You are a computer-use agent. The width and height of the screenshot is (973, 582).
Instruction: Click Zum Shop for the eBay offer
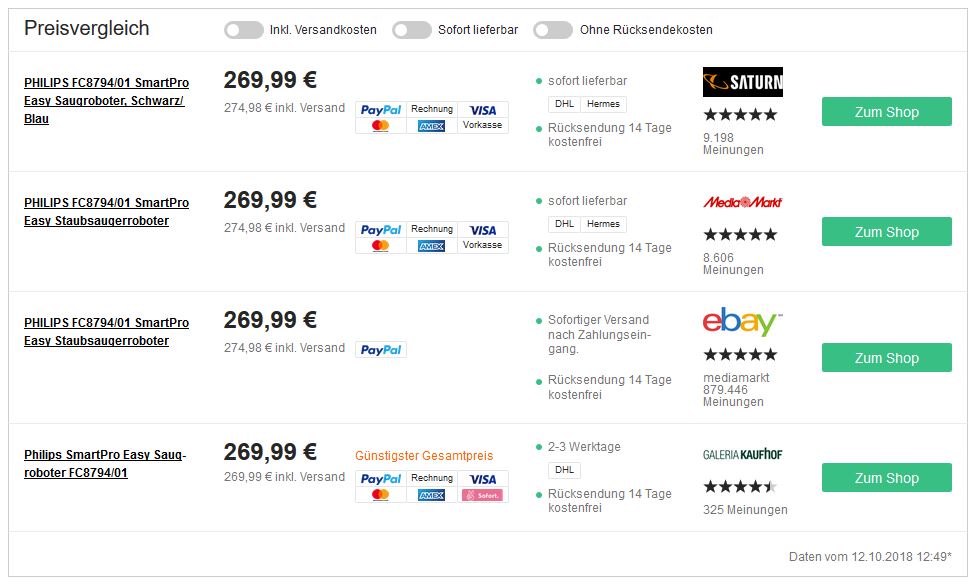coord(886,357)
